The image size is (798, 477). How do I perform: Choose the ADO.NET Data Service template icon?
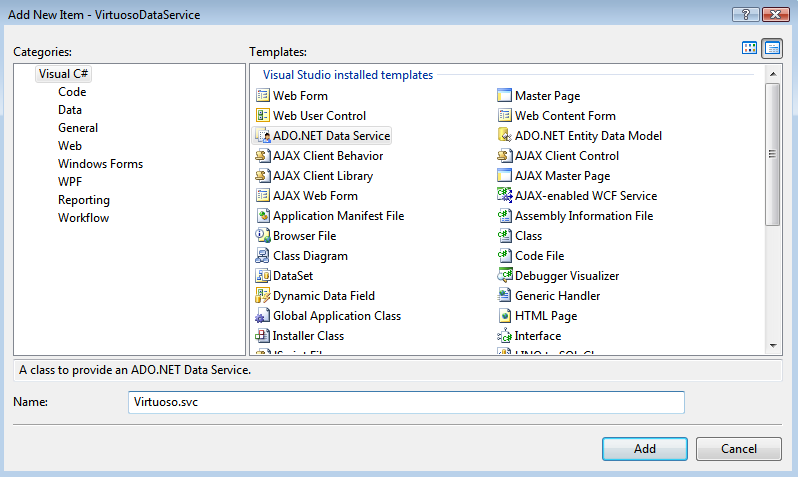263,136
